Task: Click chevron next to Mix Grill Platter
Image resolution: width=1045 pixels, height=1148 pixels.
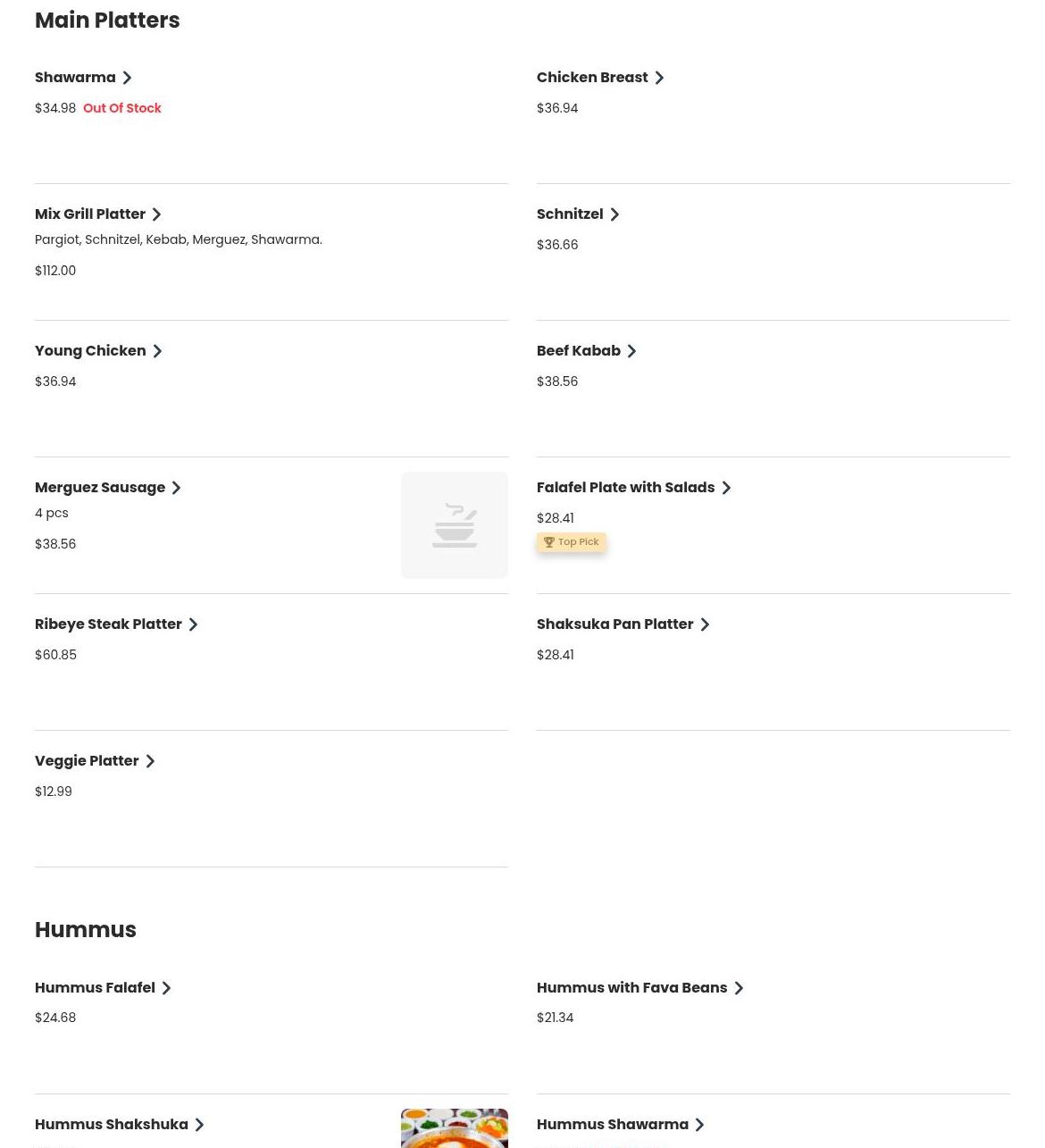Action: 156,214
